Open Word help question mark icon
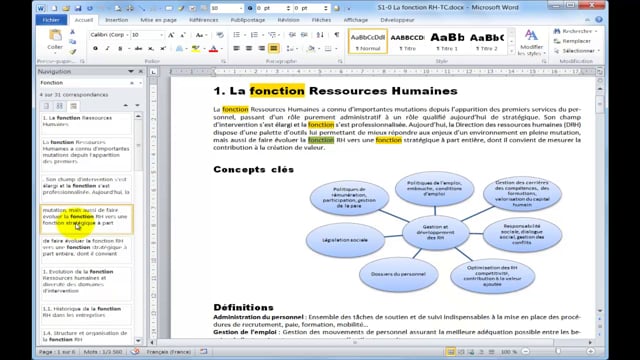 coord(598,20)
